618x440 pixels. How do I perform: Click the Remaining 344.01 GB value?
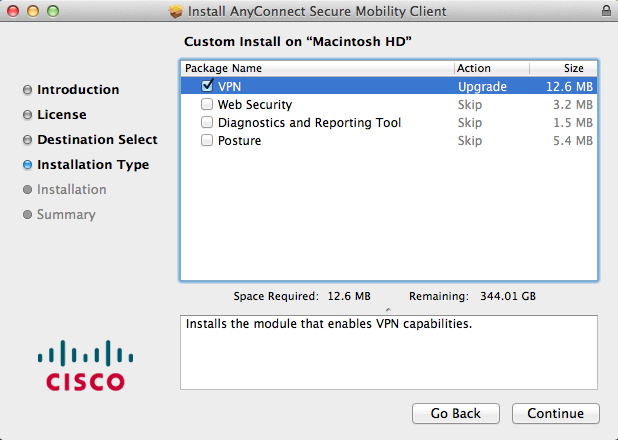508,296
